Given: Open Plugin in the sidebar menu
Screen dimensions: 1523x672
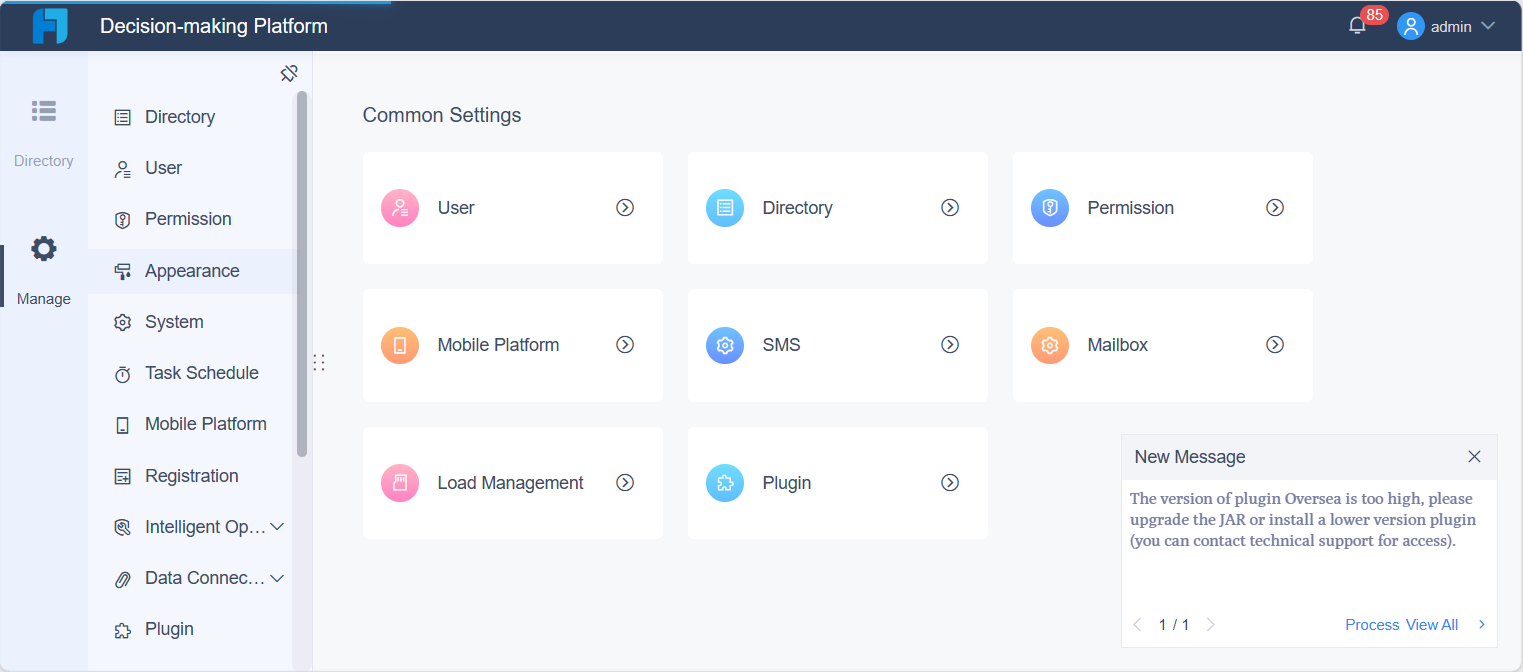Looking at the screenshot, I should 192,629.
